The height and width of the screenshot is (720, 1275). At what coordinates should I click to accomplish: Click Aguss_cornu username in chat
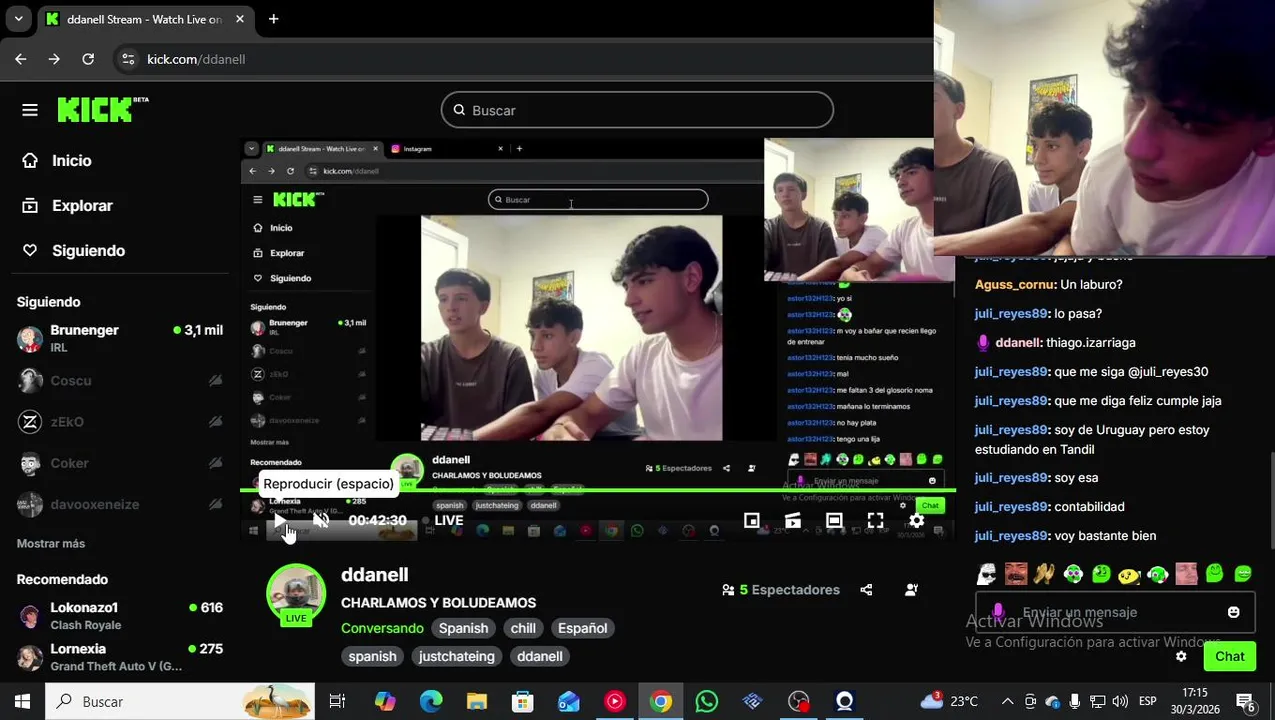[x=1014, y=285]
